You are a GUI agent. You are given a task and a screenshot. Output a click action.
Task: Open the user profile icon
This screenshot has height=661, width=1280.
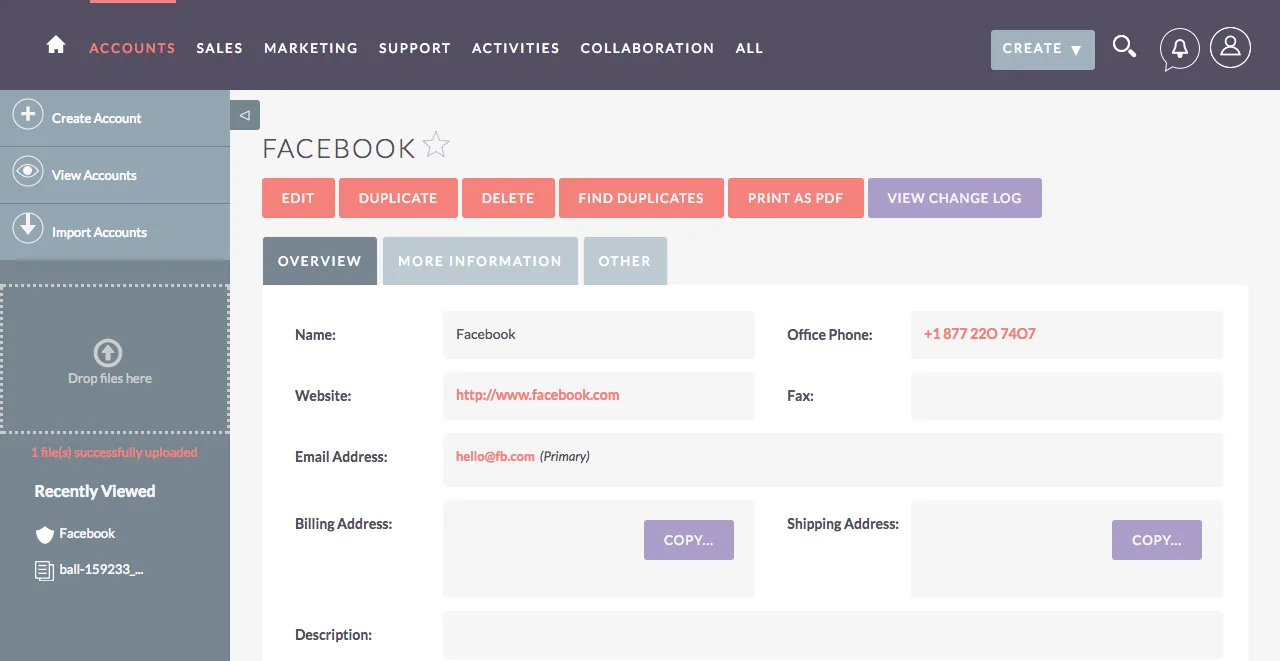tap(1230, 47)
